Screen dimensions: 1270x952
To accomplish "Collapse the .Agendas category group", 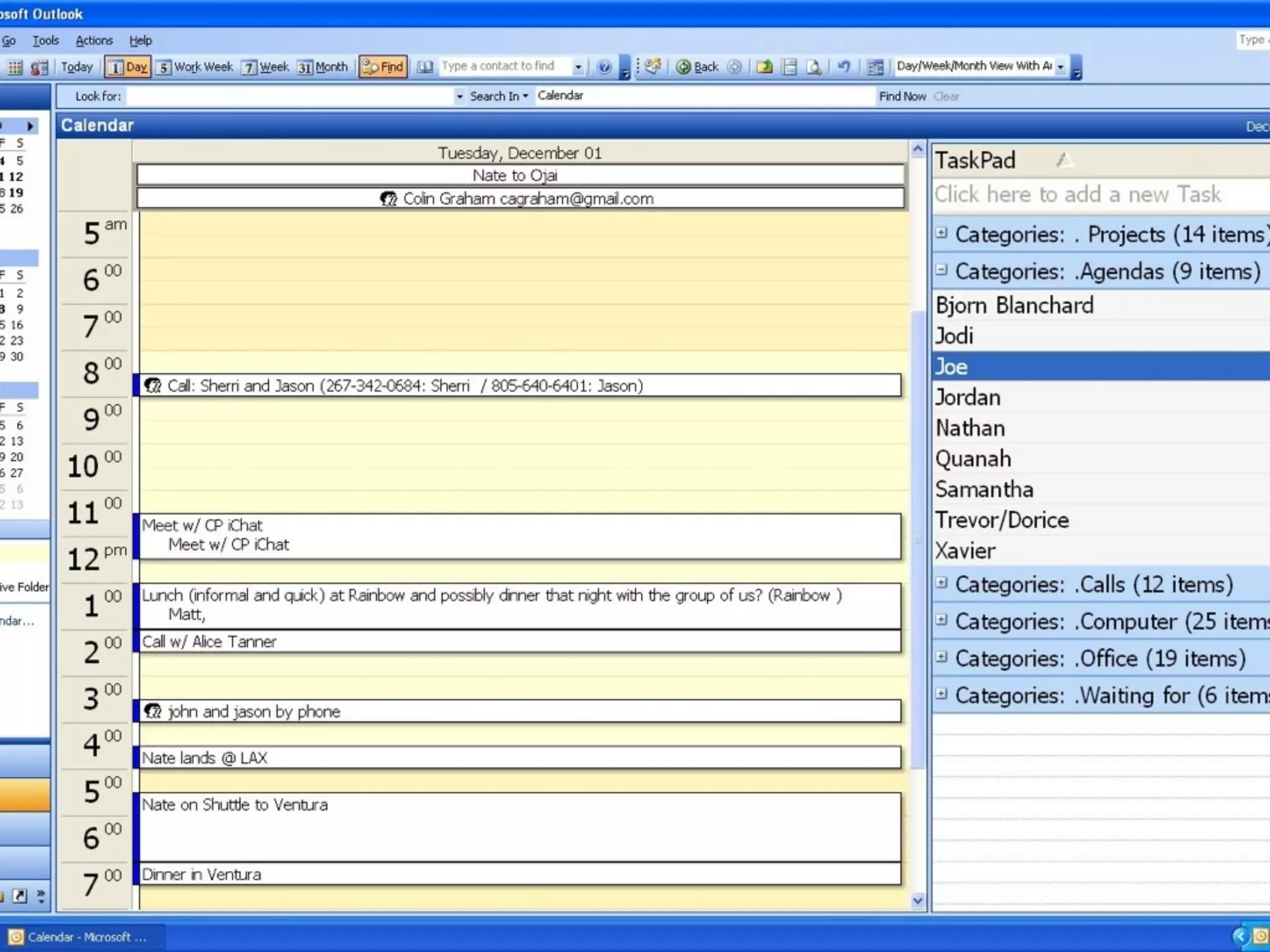I will tap(941, 270).
